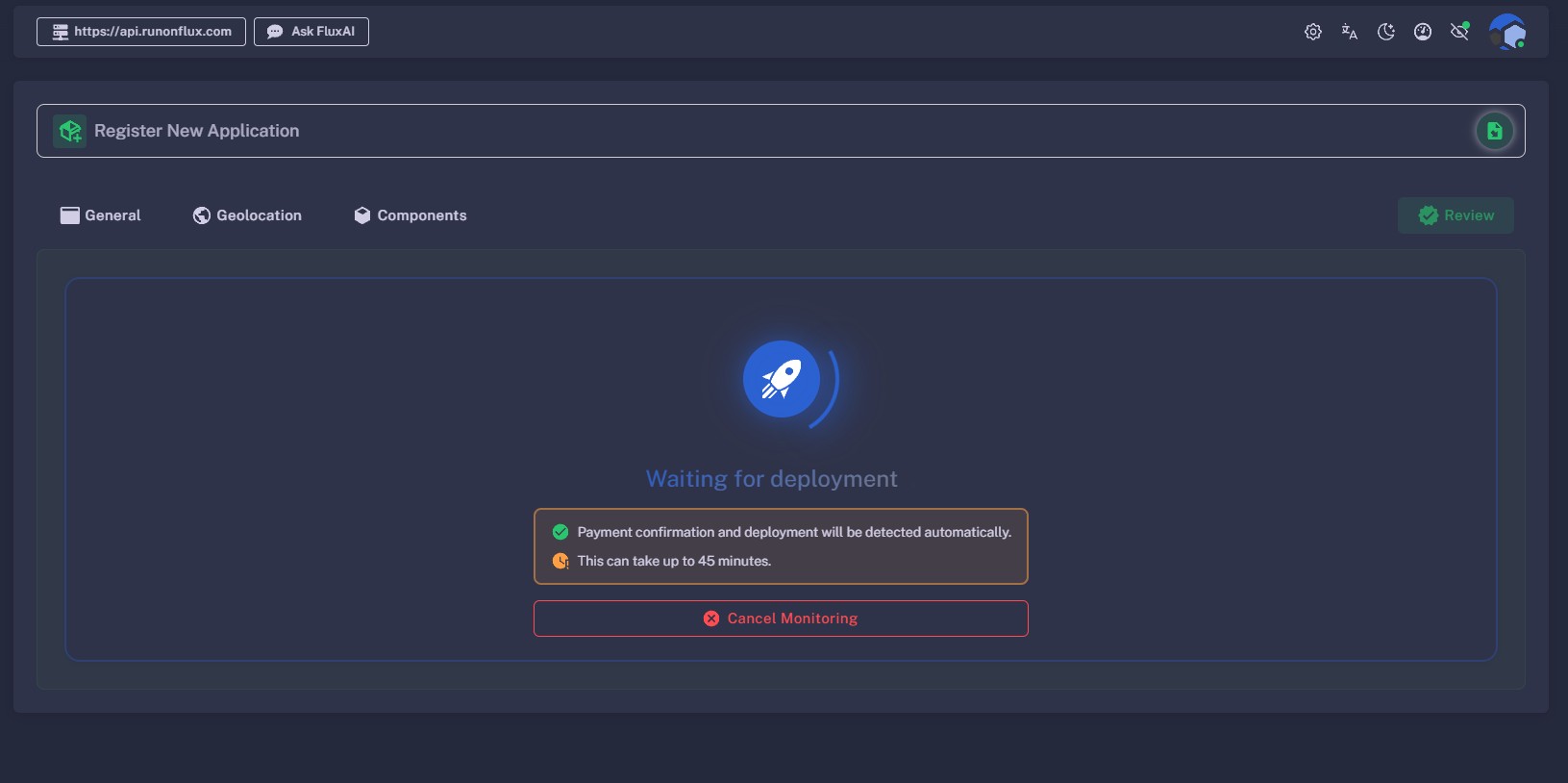Click the green file icon in the header
1568x783 pixels.
(x=1494, y=131)
